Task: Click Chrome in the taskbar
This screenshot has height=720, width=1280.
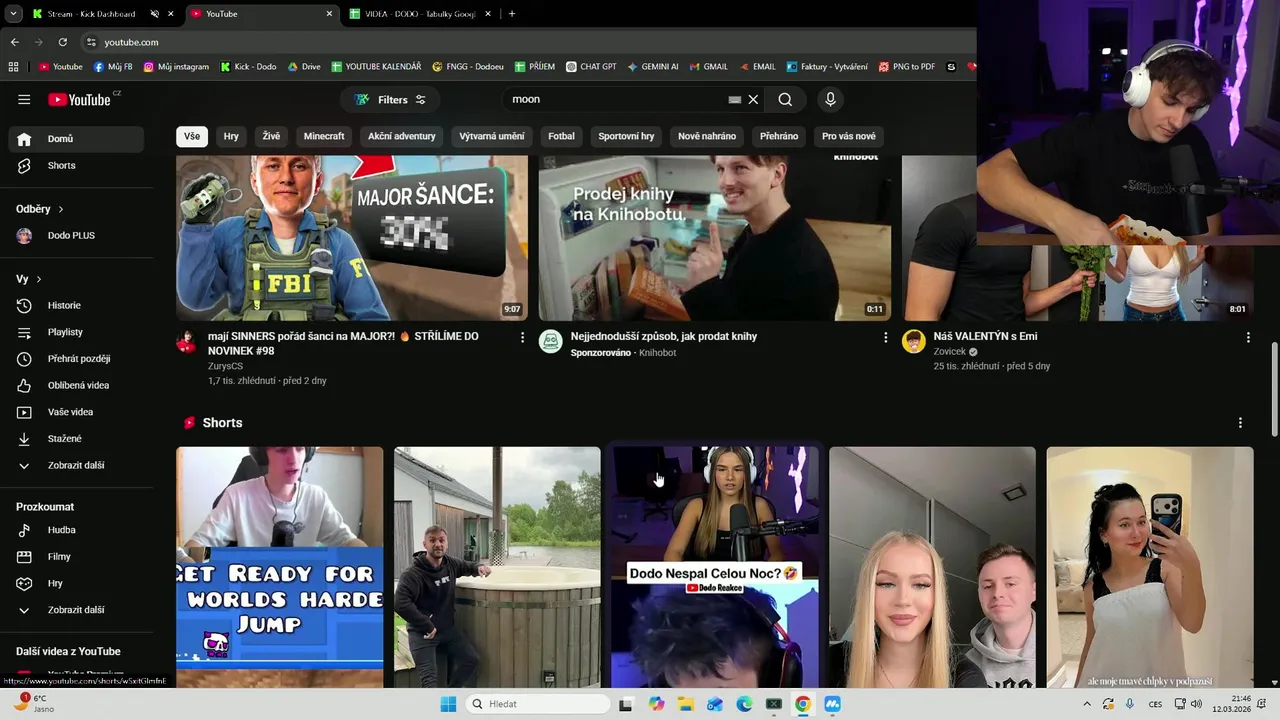Action: pos(803,704)
